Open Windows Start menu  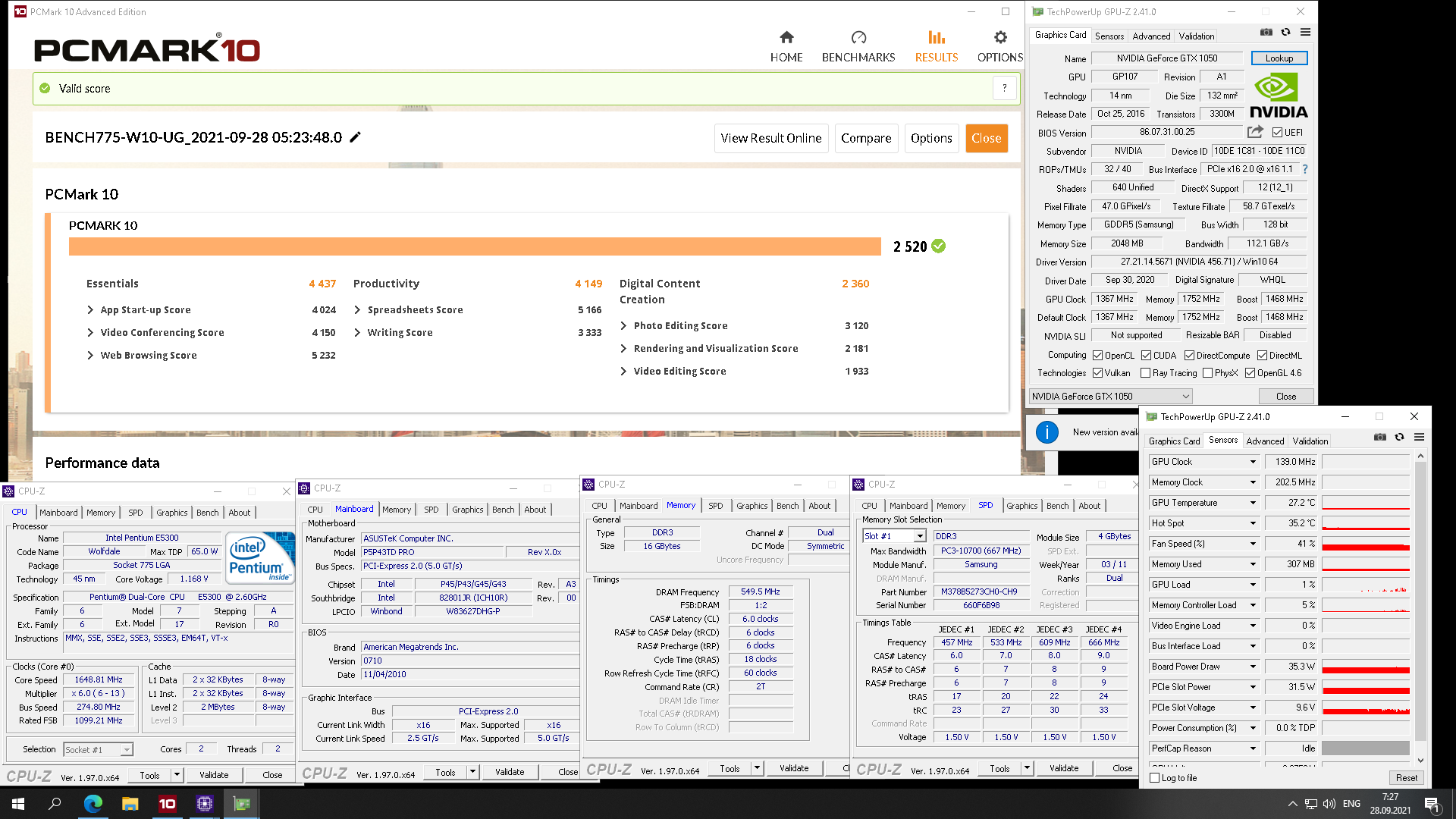(x=18, y=804)
